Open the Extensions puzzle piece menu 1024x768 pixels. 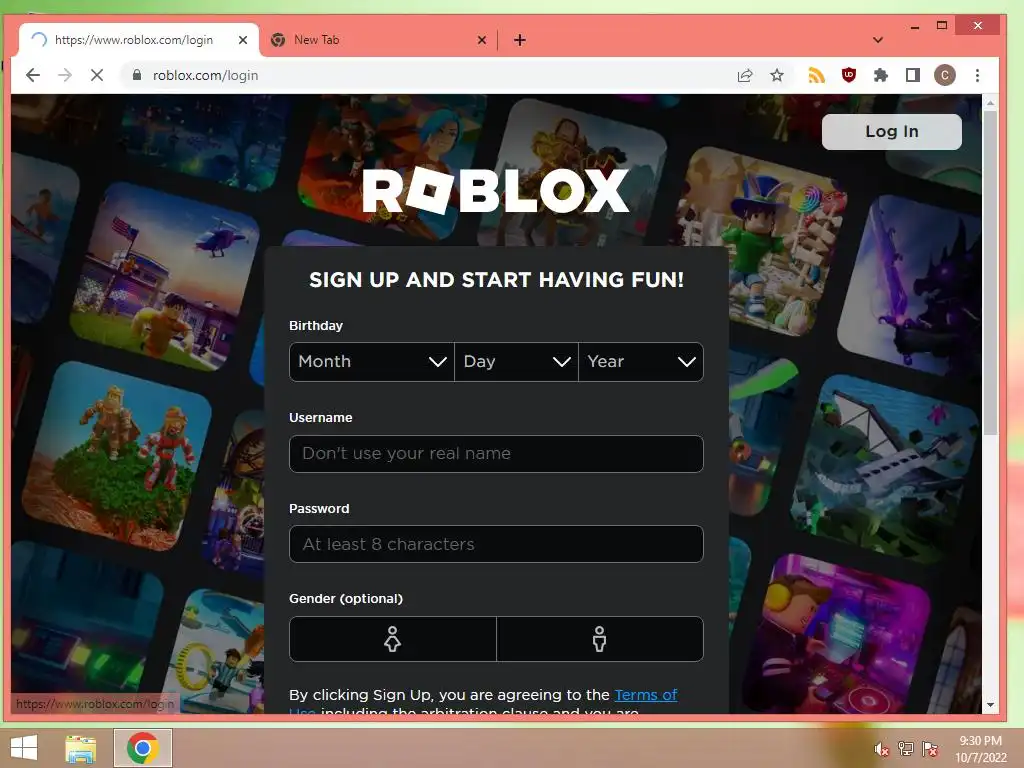click(880, 75)
